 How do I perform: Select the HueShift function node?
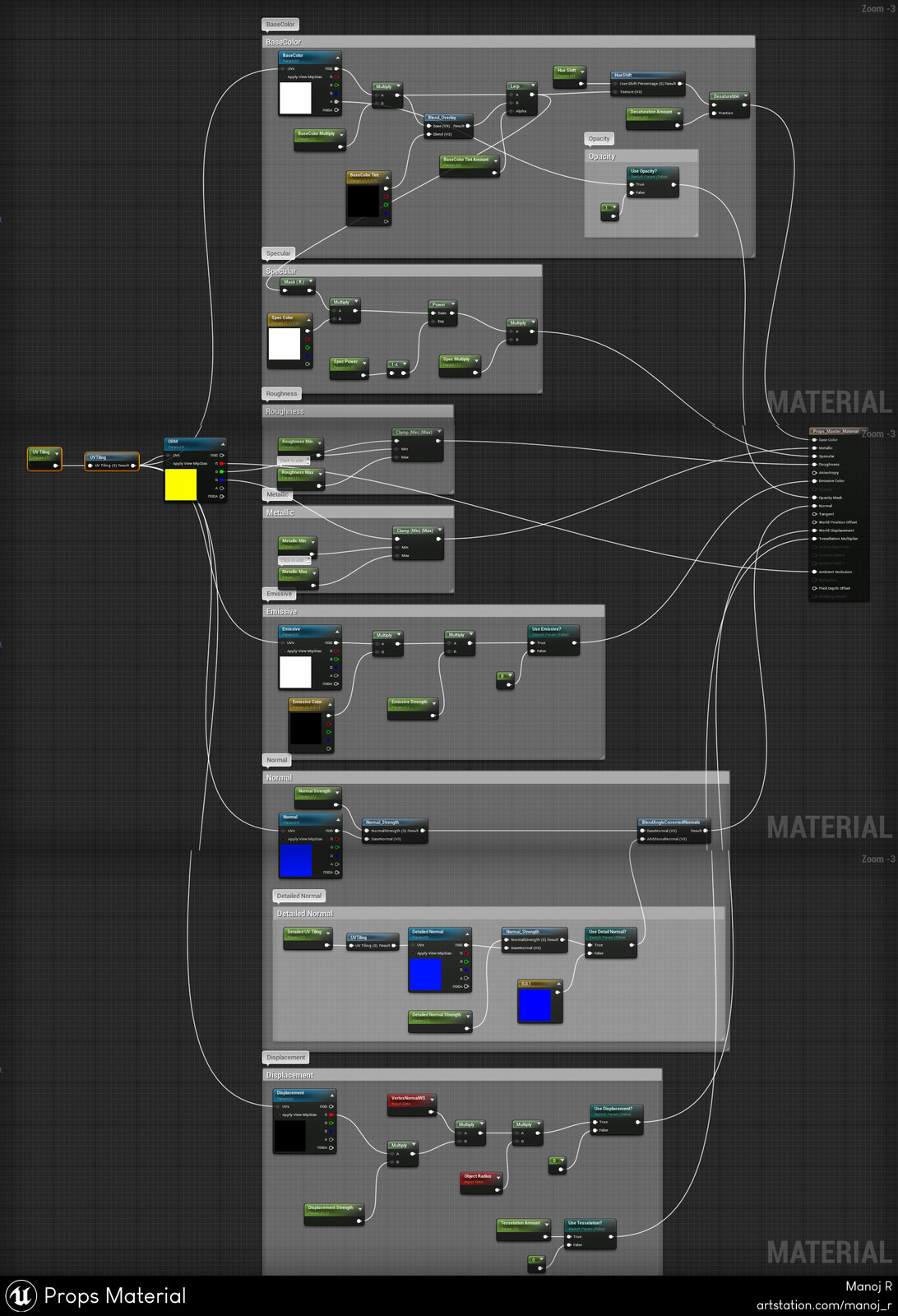point(648,84)
